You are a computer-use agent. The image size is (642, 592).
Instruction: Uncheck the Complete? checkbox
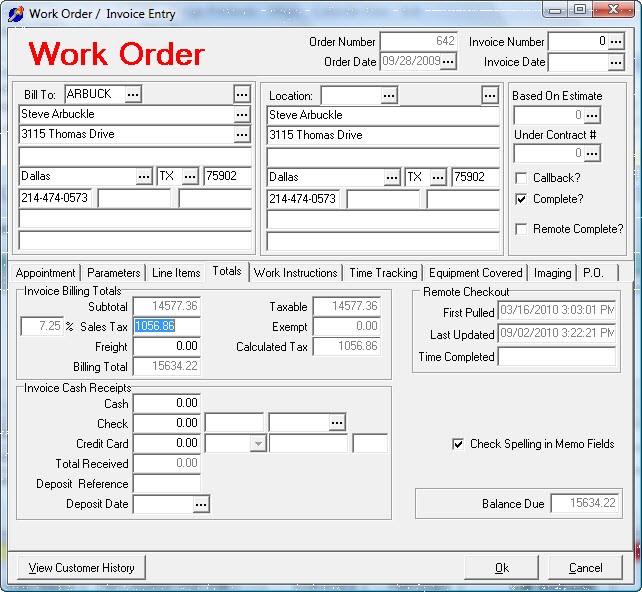point(521,199)
